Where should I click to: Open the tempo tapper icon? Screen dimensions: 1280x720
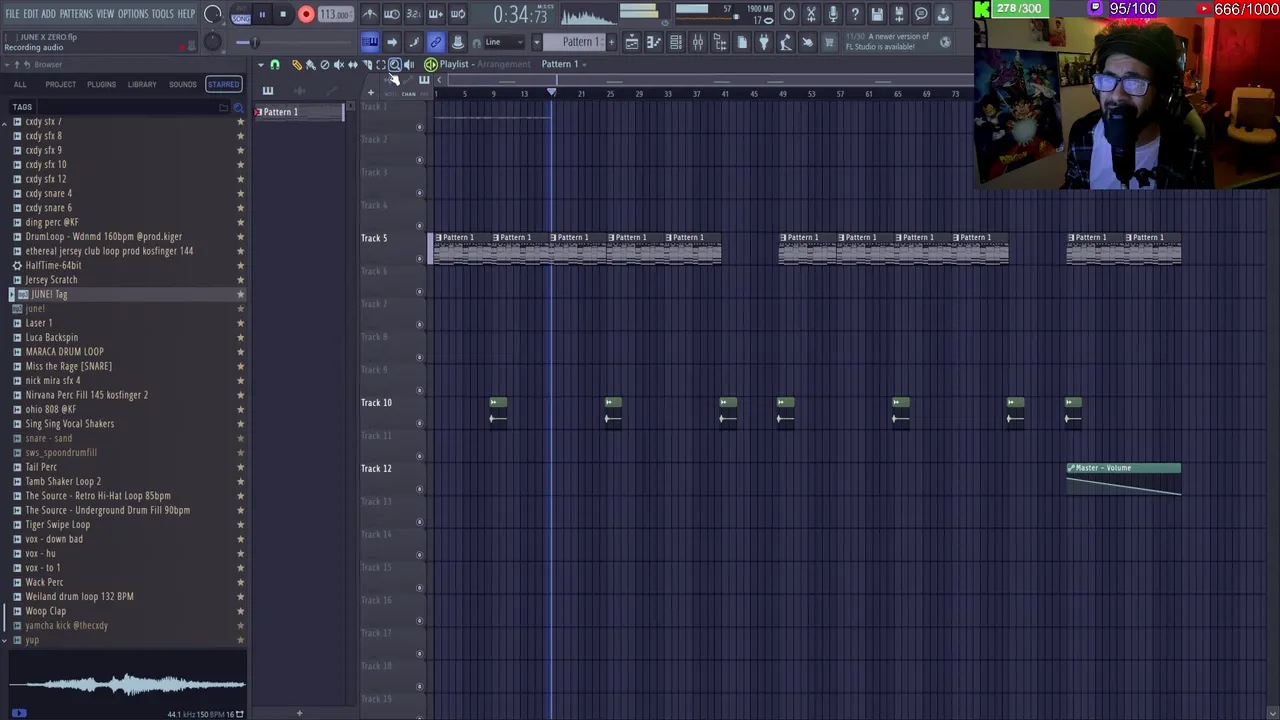tap(785, 42)
